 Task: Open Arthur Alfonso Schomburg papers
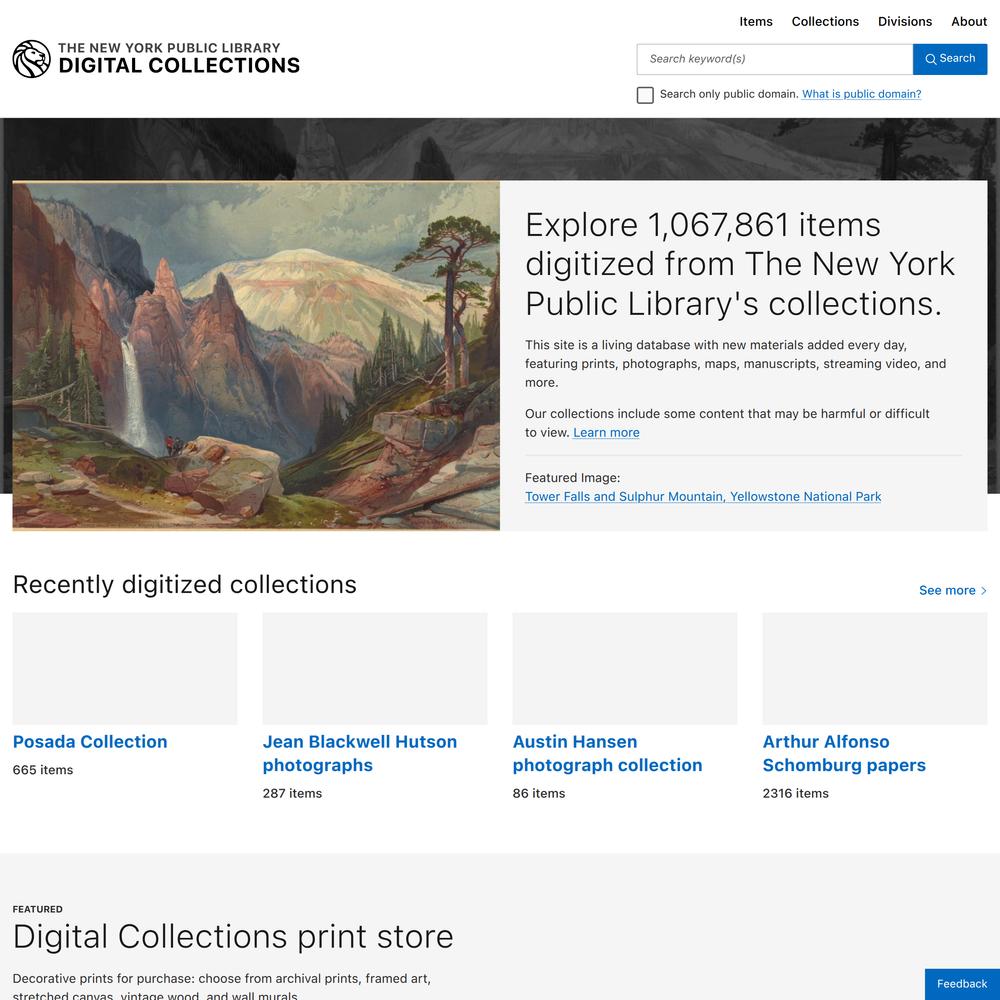tap(844, 753)
